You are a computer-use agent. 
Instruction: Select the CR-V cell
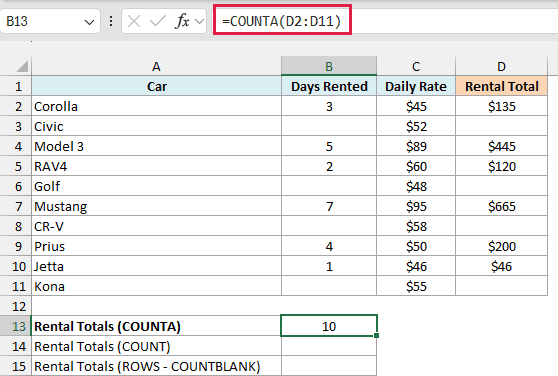157,226
